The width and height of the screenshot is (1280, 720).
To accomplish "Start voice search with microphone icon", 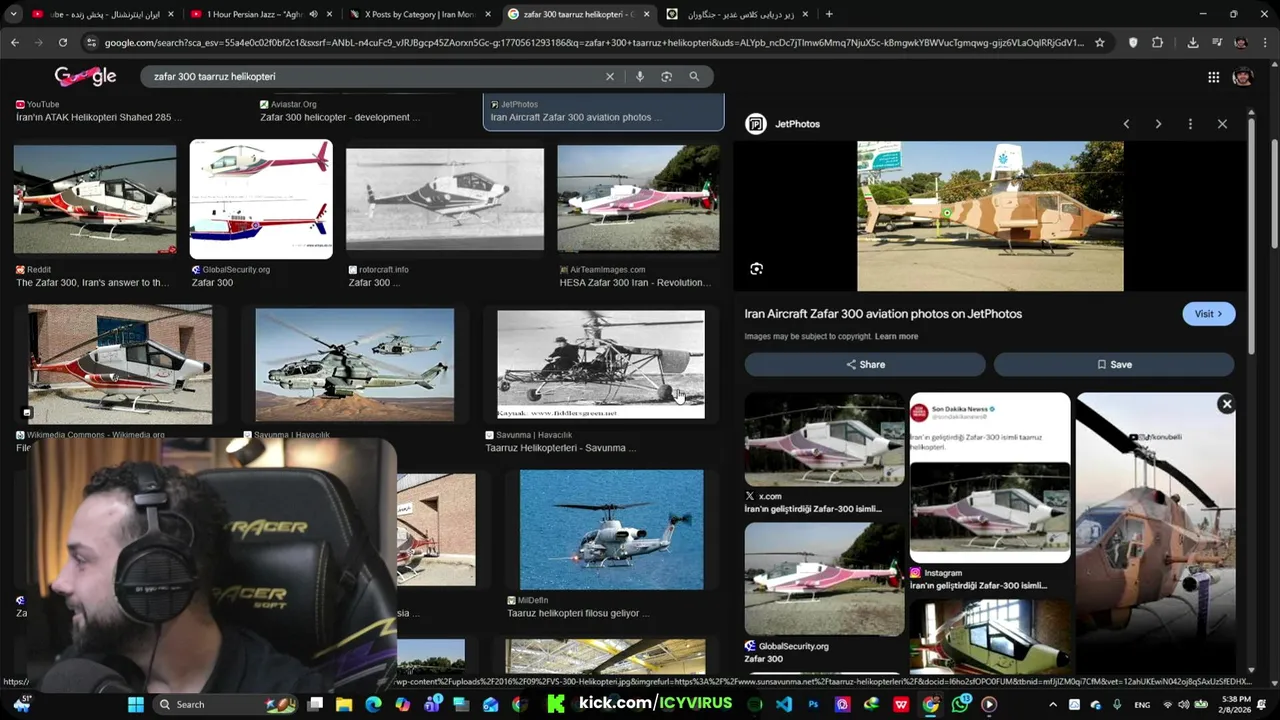I will (639, 76).
